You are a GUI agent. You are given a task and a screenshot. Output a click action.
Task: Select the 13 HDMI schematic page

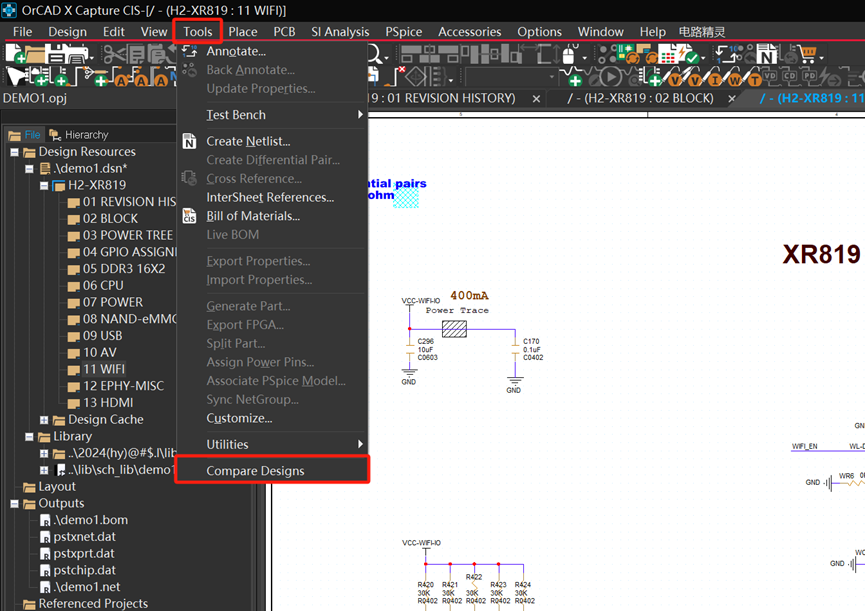(108, 403)
